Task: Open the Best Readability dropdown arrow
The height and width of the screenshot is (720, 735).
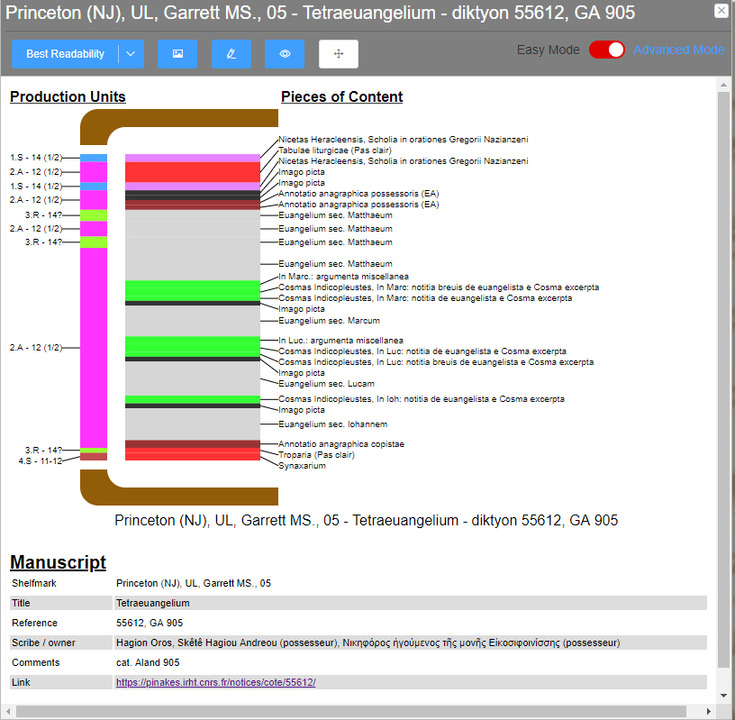Action: [x=131, y=54]
